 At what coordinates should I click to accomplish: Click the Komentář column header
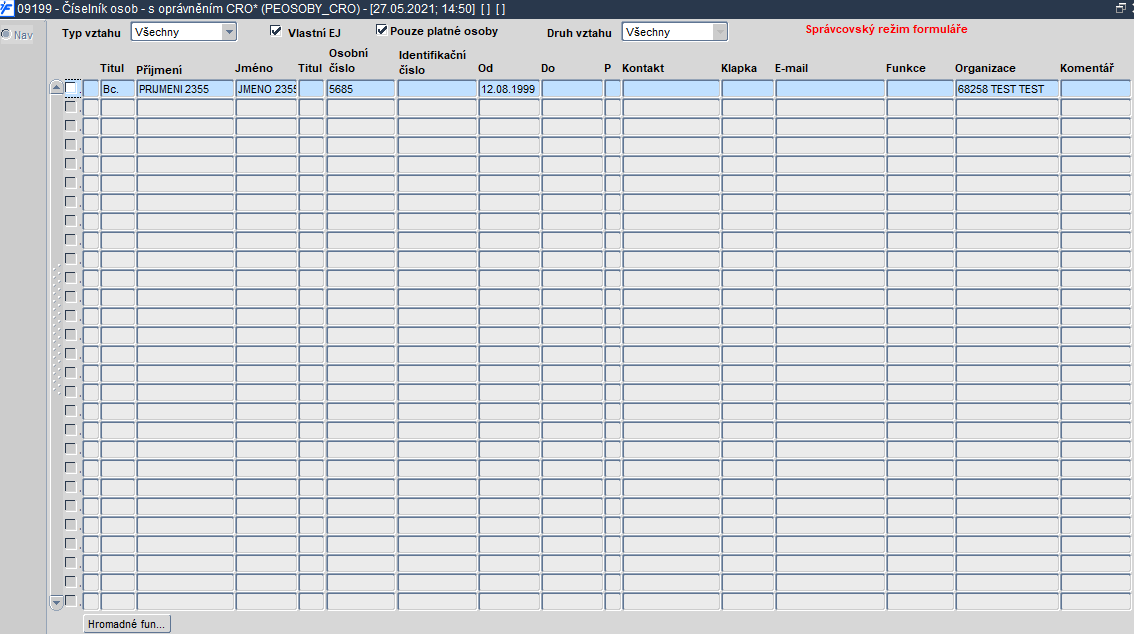pyautogui.click(x=1087, y=68)
